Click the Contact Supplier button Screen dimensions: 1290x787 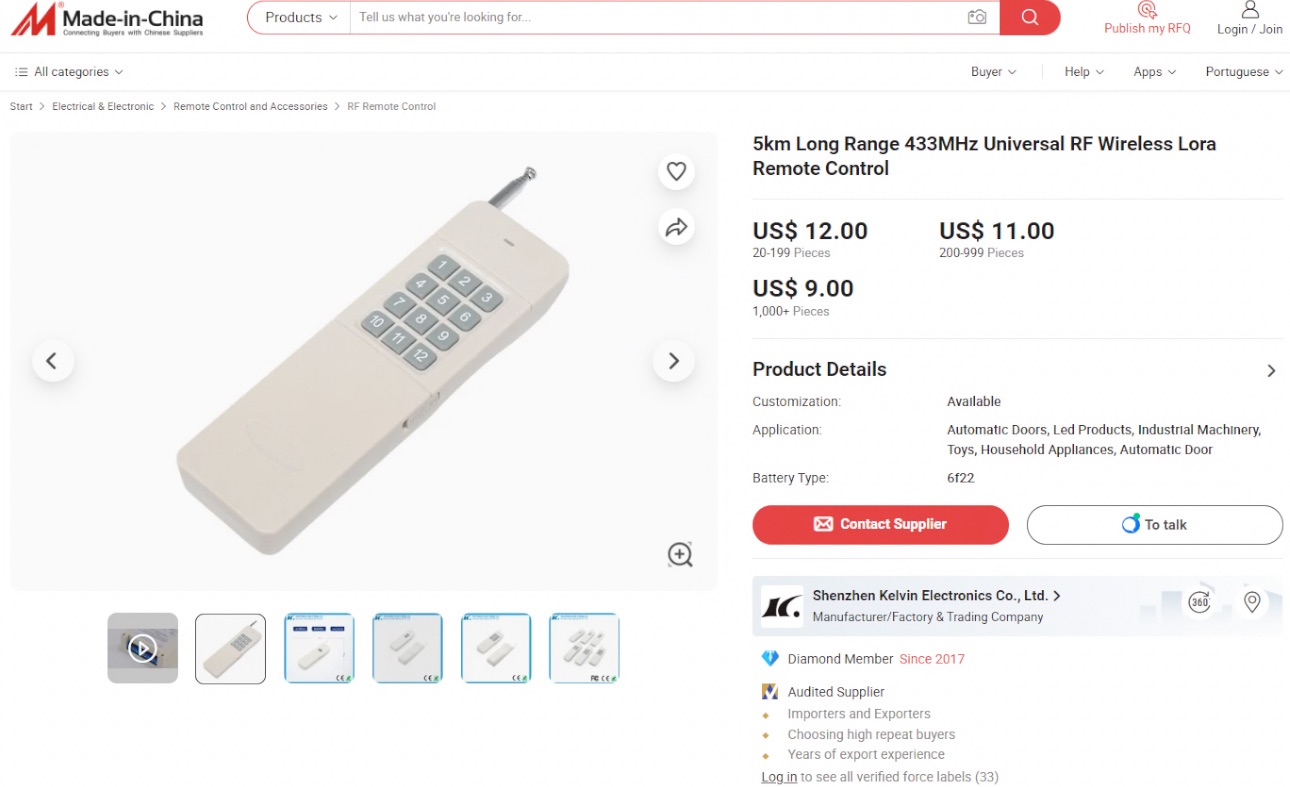880,524
